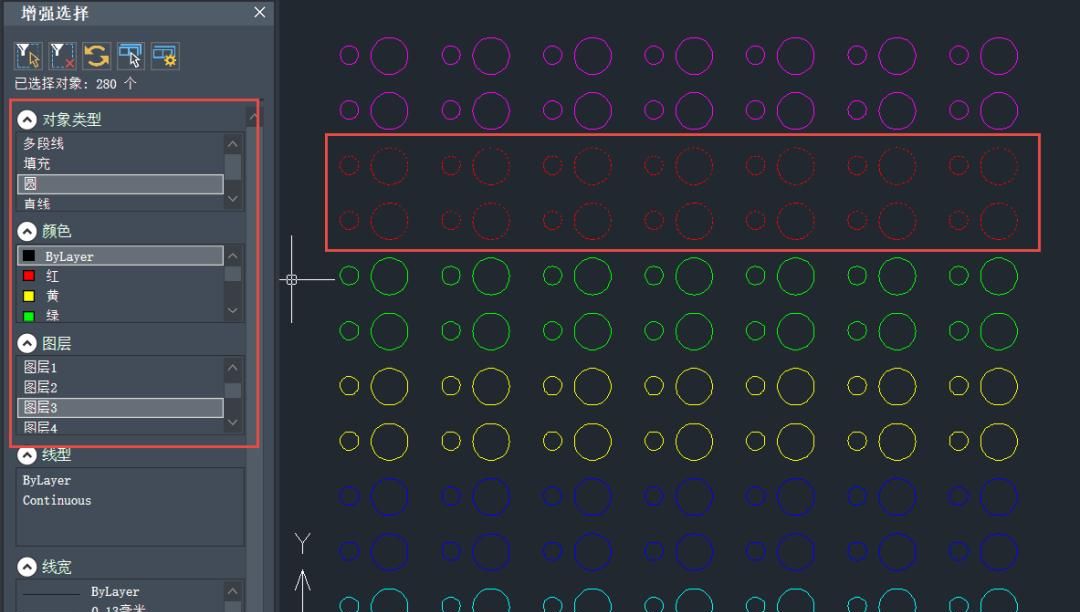
Task: Close the 增强选择 panel
Action: (260, 12)
